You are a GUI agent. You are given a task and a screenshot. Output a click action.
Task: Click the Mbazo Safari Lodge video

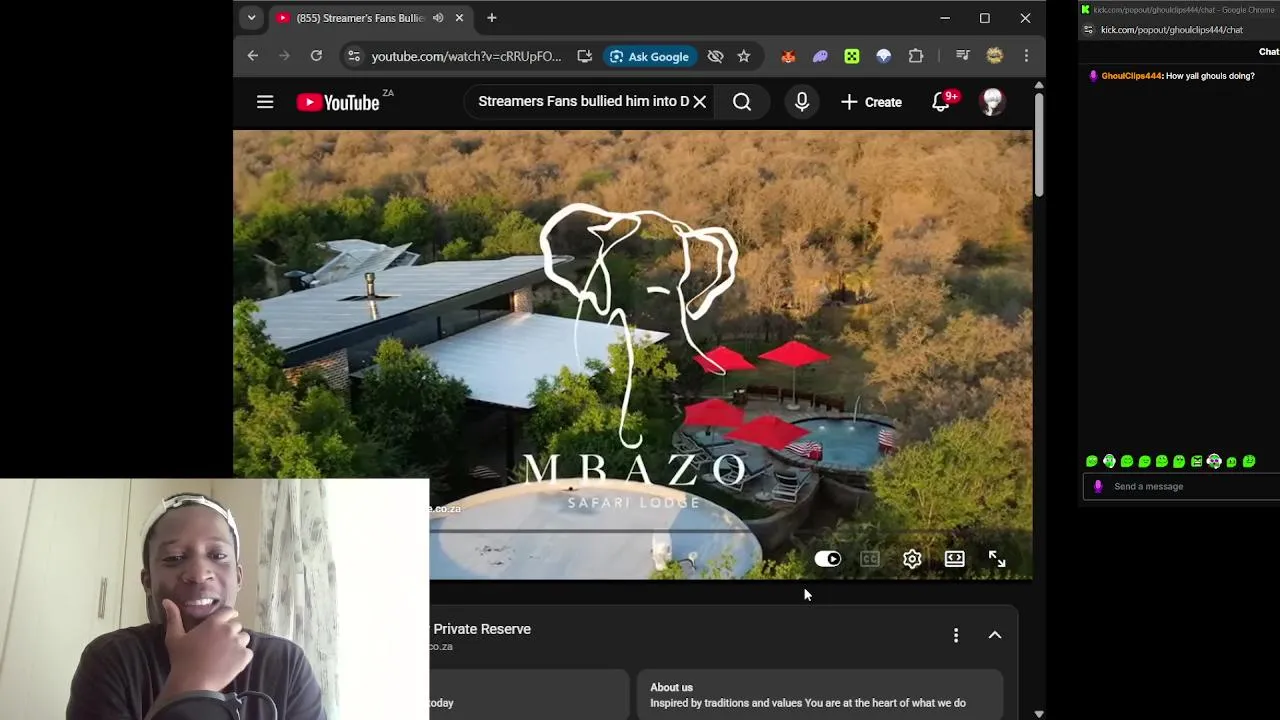pyautogui.click(x=633, y=355)
